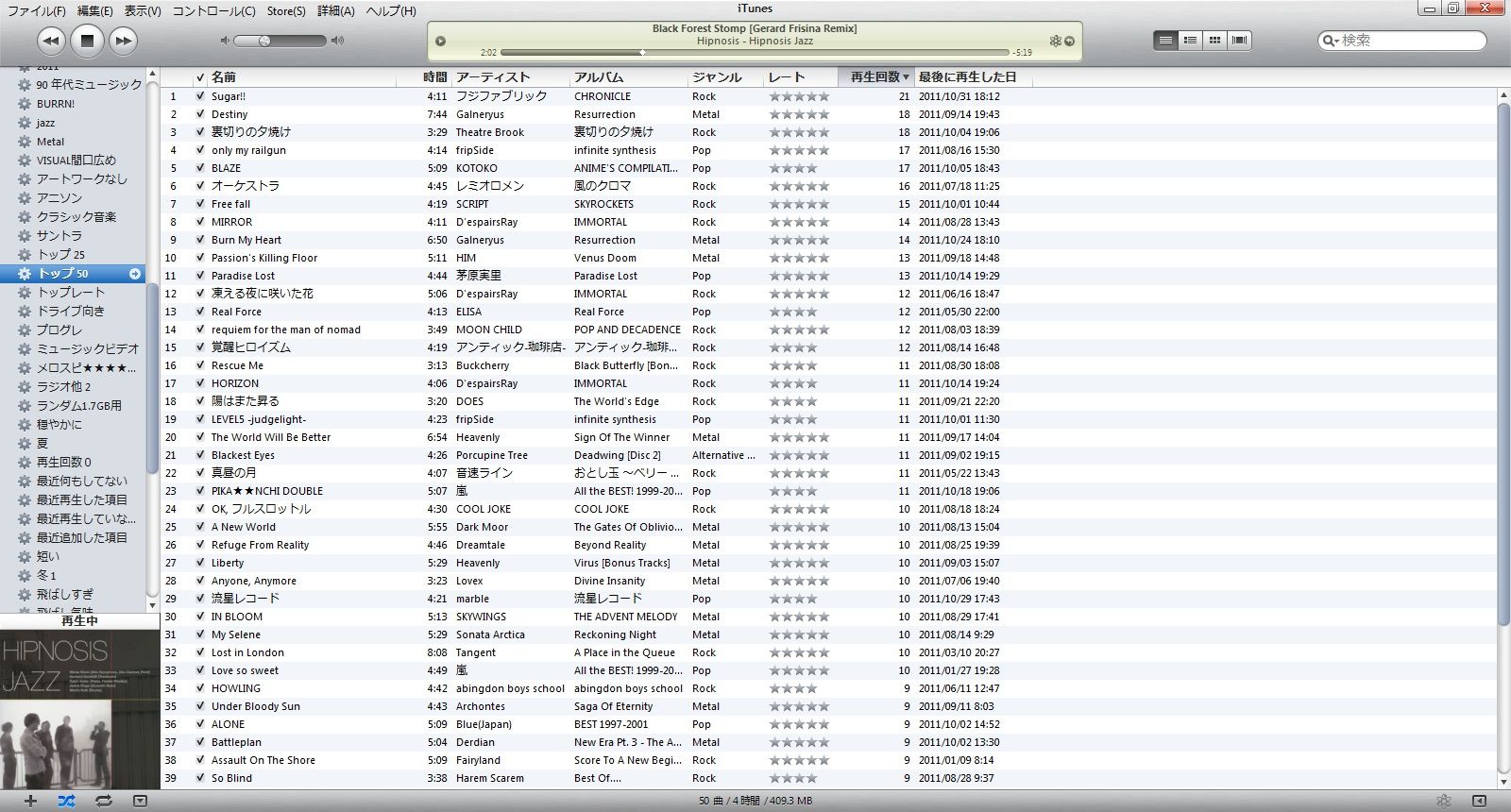
Task: Click the sidebar scroll-down arrow
Action: tap(152, 604)
